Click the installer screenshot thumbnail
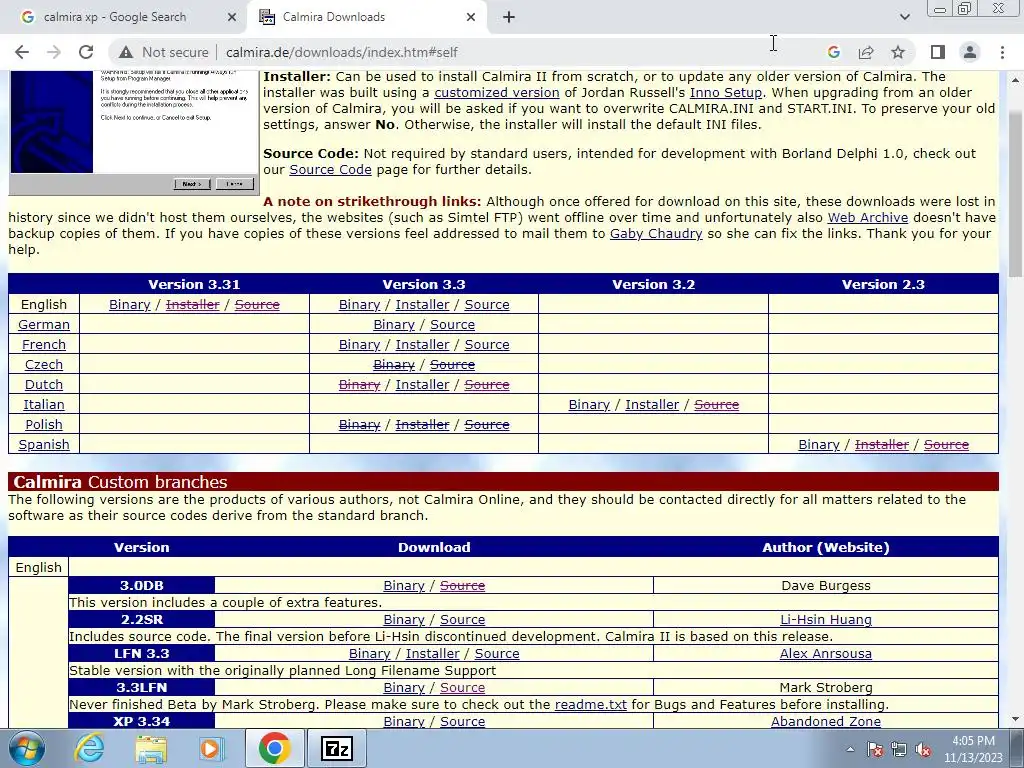Viewport: 1024px width, 768px height. [x=133, y=133]
